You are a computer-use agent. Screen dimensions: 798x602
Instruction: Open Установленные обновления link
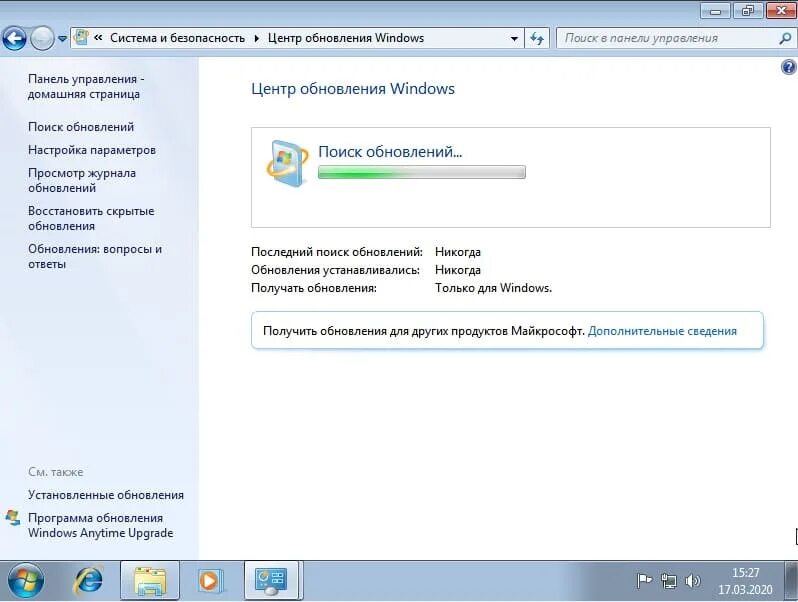(x=106, y=495)
